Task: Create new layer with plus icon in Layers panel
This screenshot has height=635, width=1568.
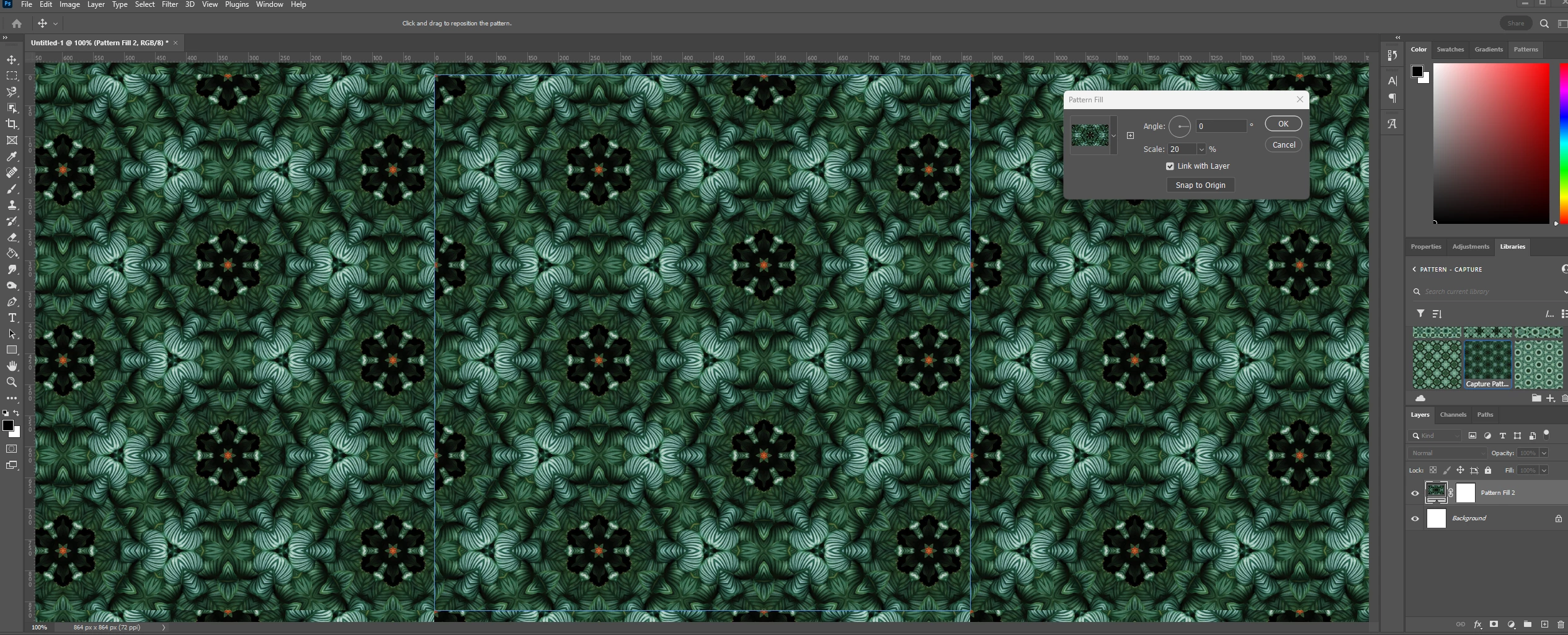Action: (1544, 624)
